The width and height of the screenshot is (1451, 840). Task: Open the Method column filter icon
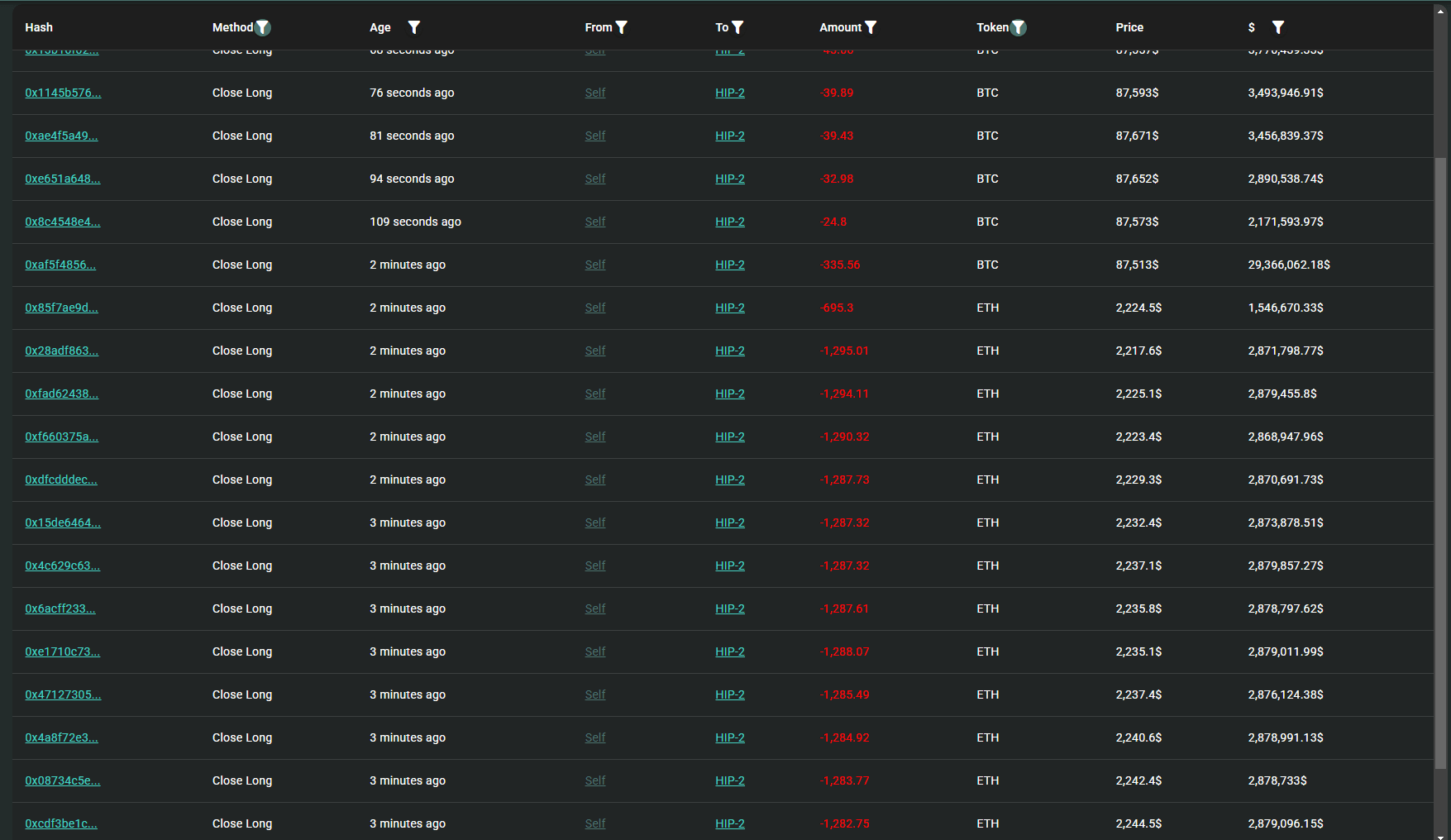click(263, 27)
